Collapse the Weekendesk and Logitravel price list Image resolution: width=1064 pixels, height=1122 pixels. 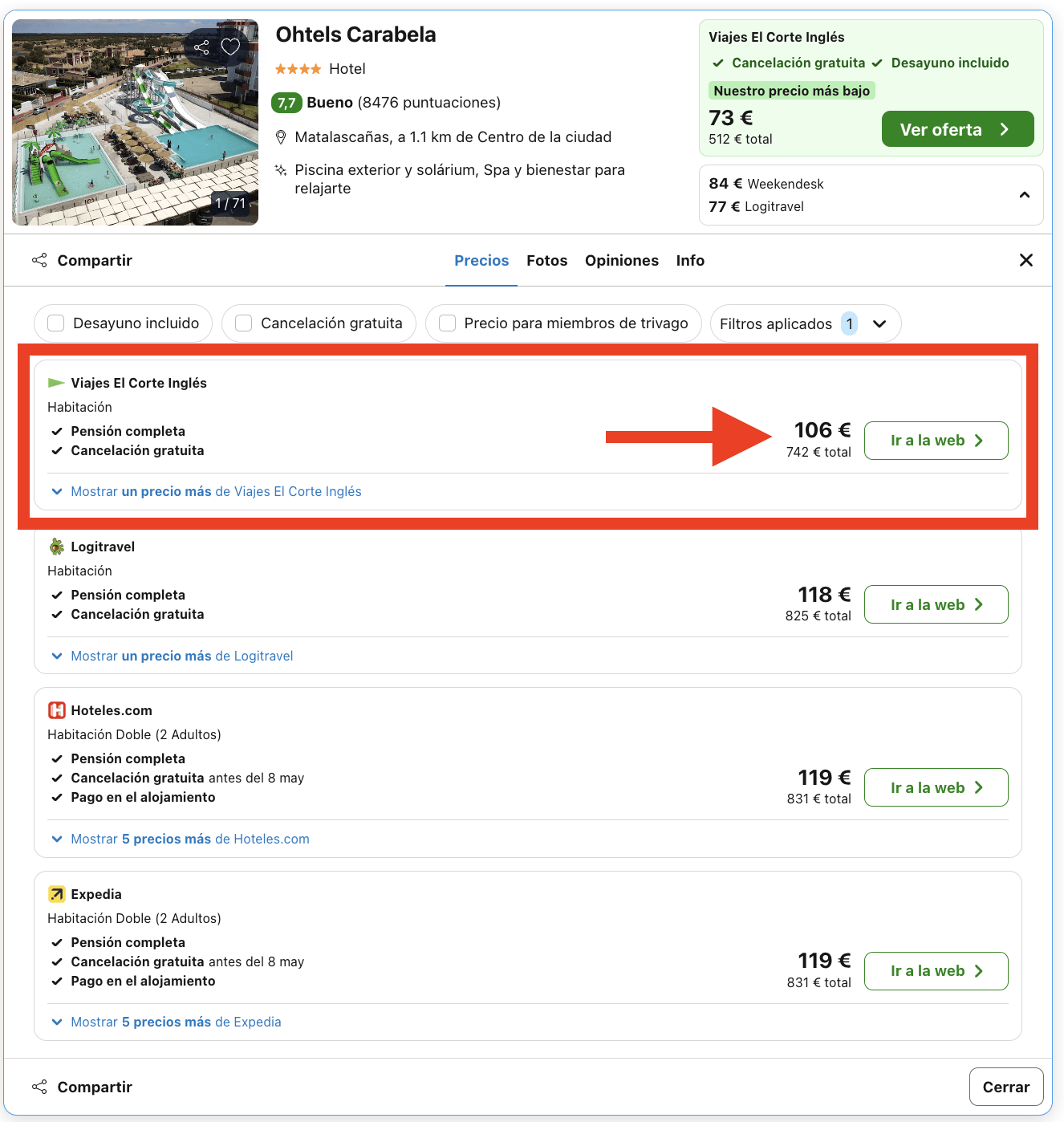[x=1024, y=194]
